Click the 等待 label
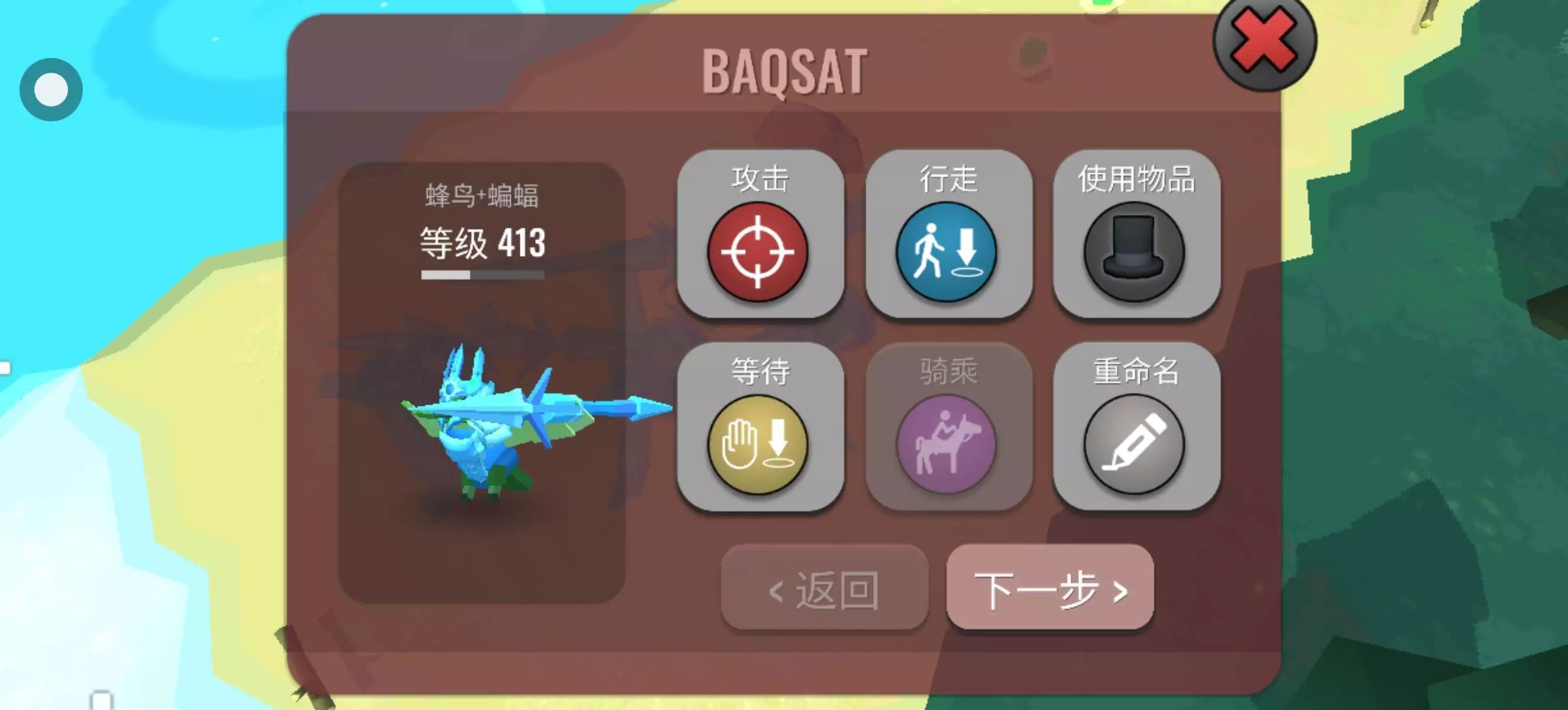 [760, 371]
